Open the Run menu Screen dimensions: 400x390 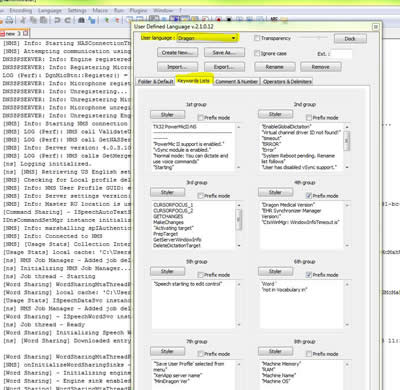pos(119,11)
